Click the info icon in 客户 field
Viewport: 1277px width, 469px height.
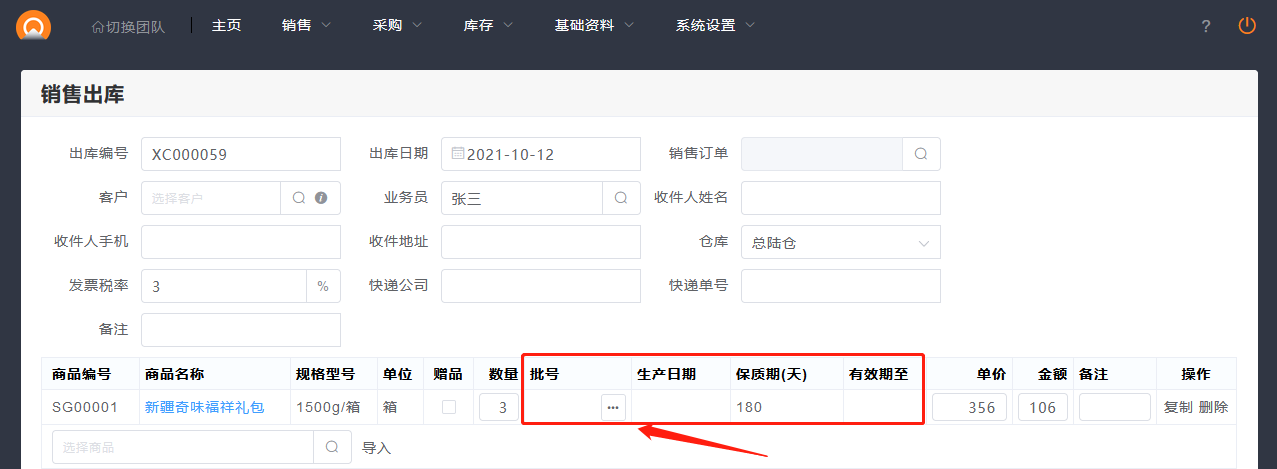click(321, 198)
